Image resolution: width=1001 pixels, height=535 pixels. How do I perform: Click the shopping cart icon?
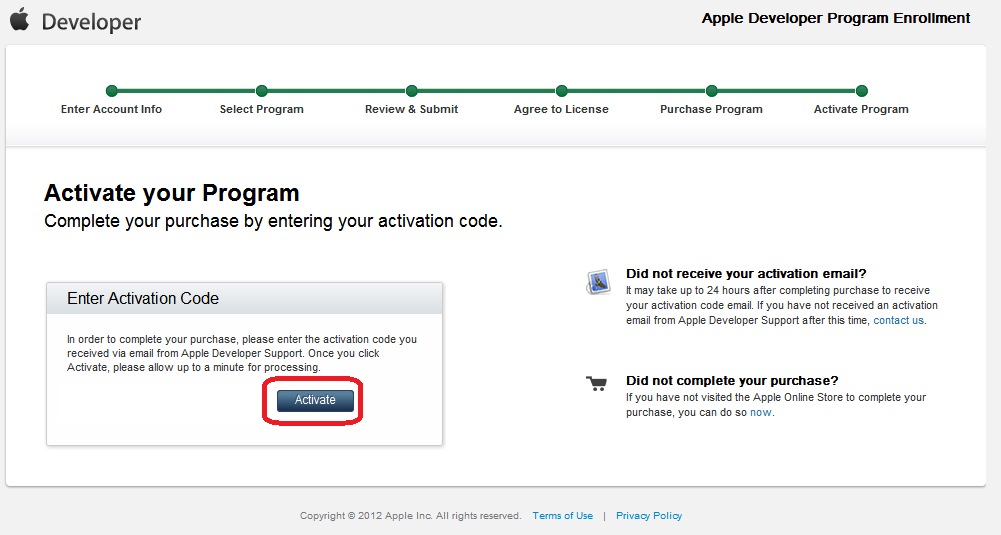pos(596,383)
